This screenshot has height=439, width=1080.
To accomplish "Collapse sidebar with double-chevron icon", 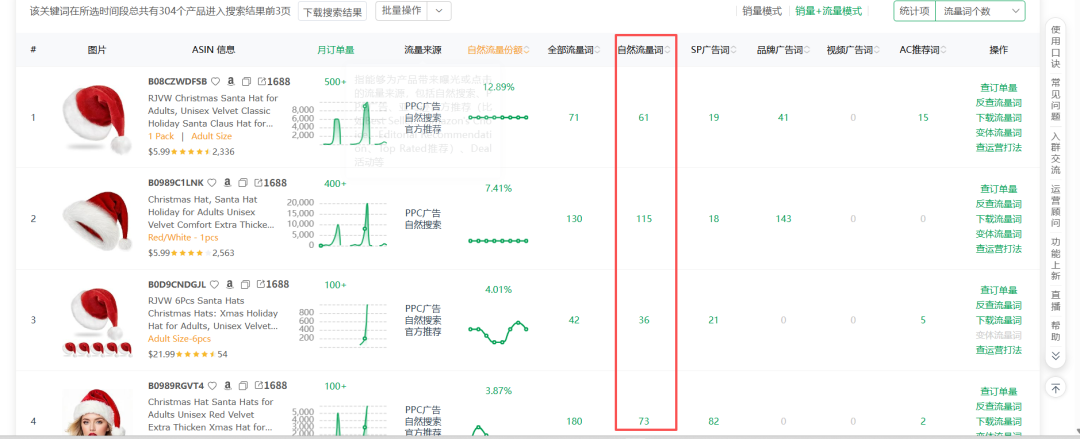I will pos(1055,356).
